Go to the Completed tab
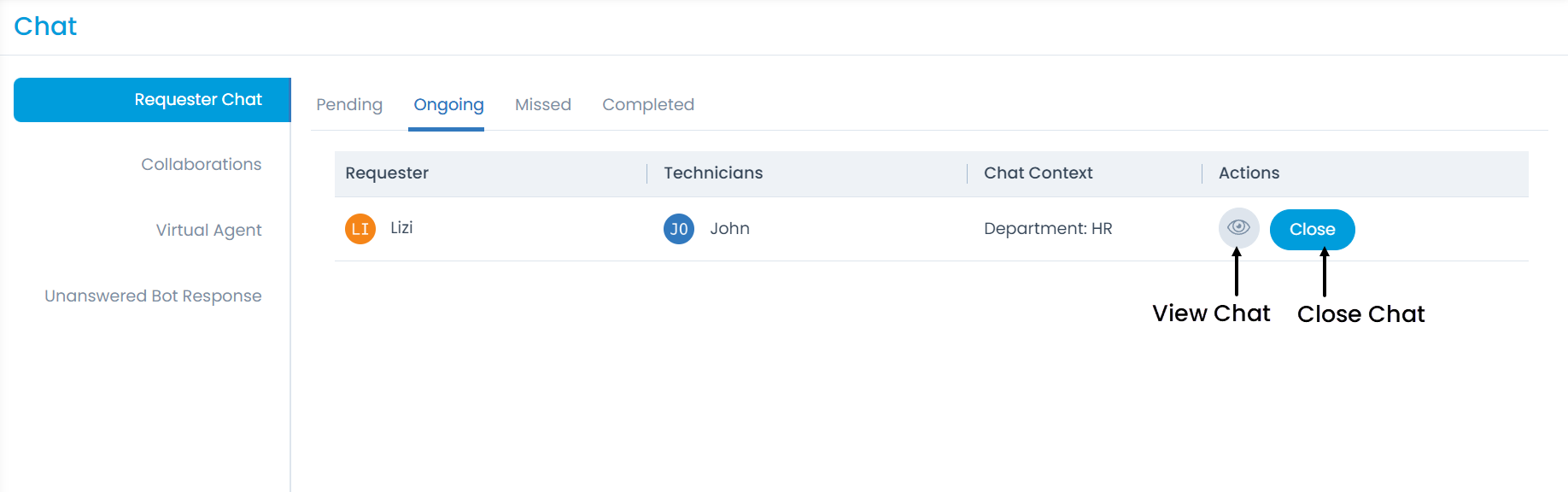 [x=648, y=105]
